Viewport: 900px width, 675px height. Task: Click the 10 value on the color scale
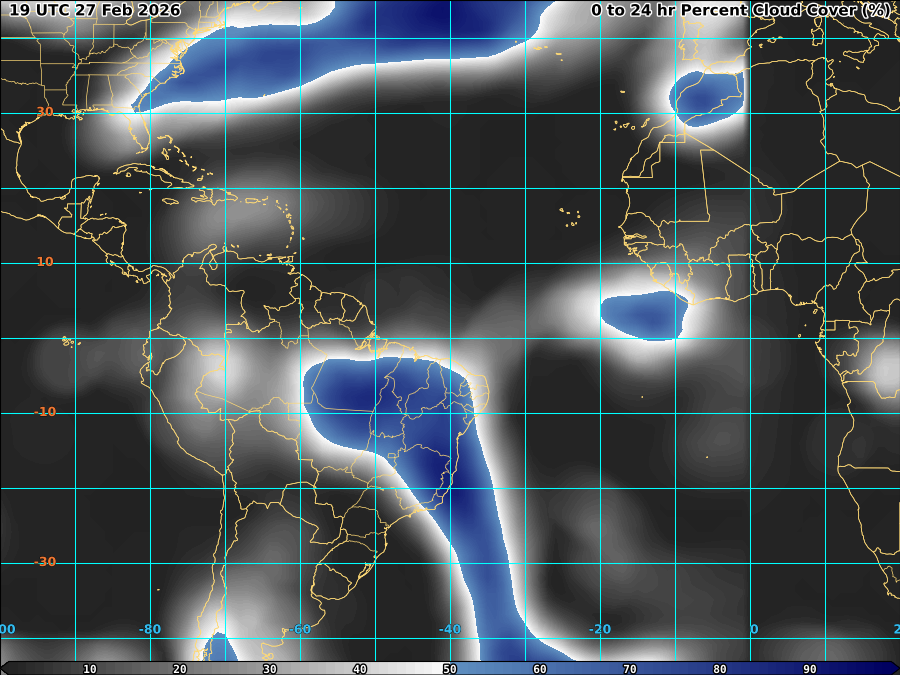coord(90,669)
